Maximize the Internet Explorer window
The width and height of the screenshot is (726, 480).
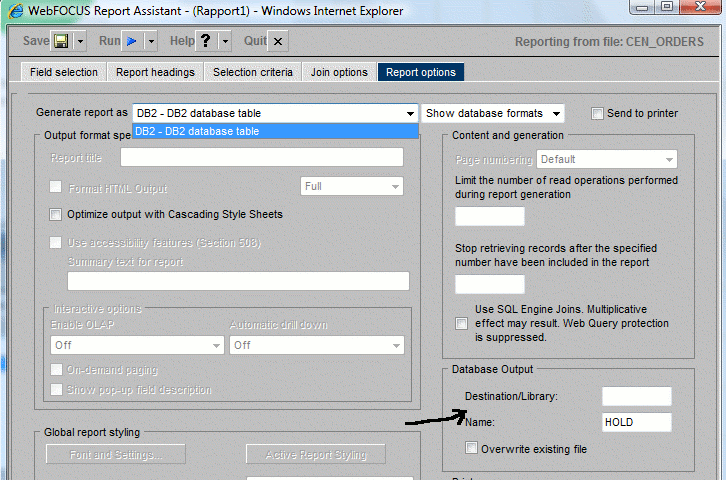pyautogui.click(x=667, y=7)
